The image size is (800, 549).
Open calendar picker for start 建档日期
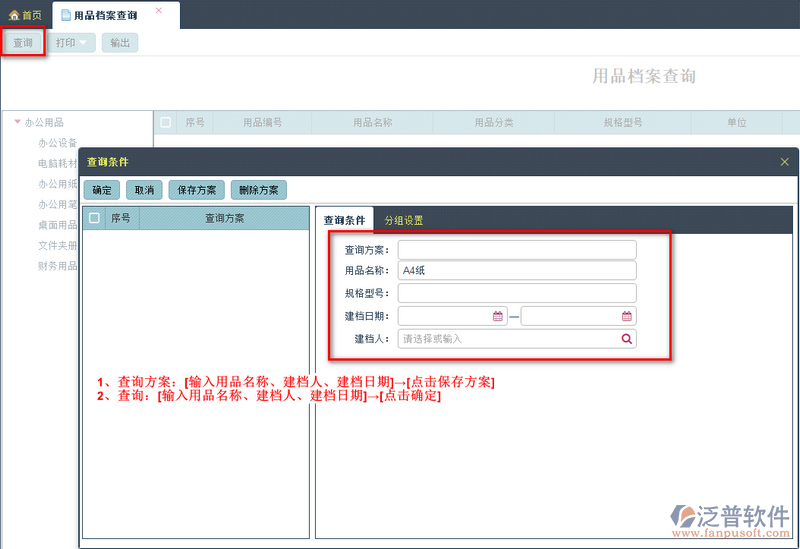[497, 316]
